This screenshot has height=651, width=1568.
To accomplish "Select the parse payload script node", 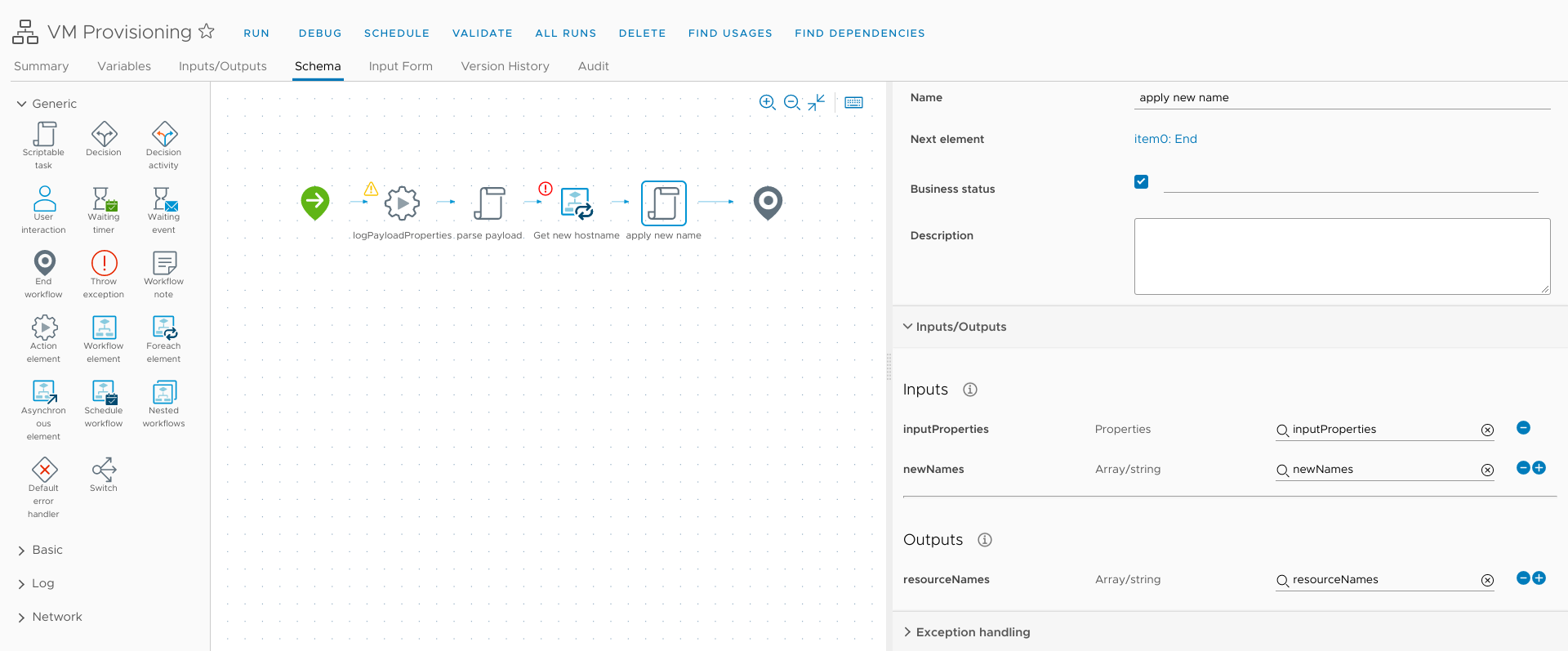I will click(489, 203).
